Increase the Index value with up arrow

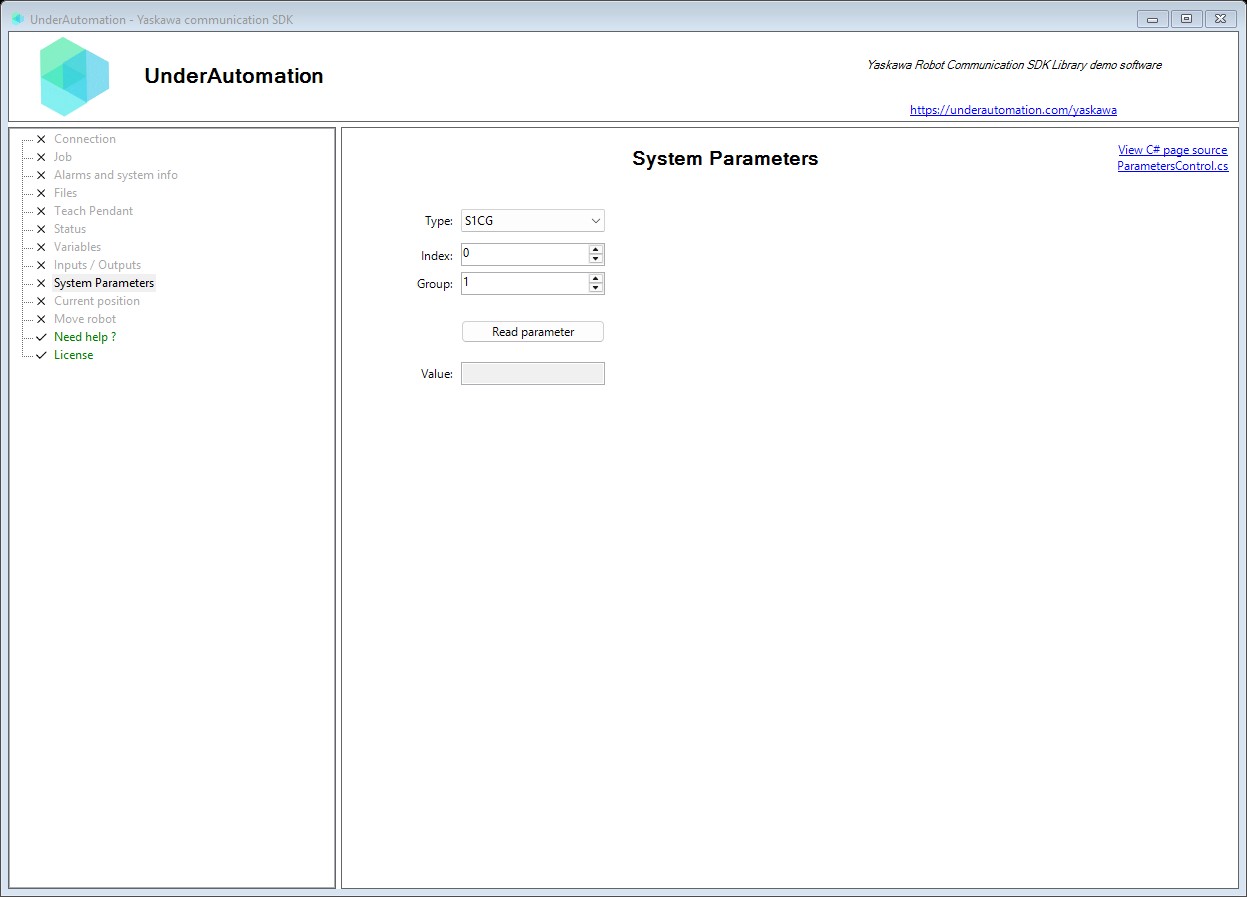(596, 249)
